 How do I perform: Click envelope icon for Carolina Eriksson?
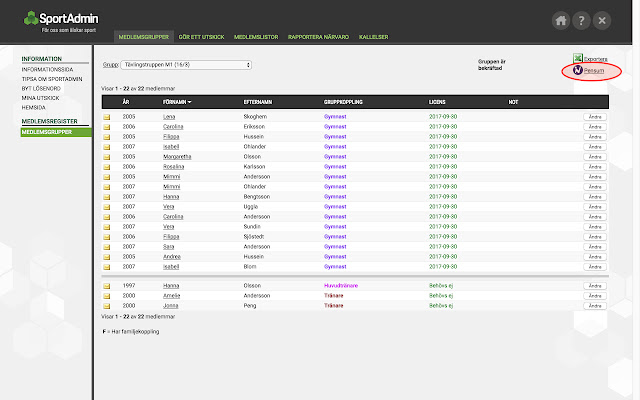click(x=107, y=127)
